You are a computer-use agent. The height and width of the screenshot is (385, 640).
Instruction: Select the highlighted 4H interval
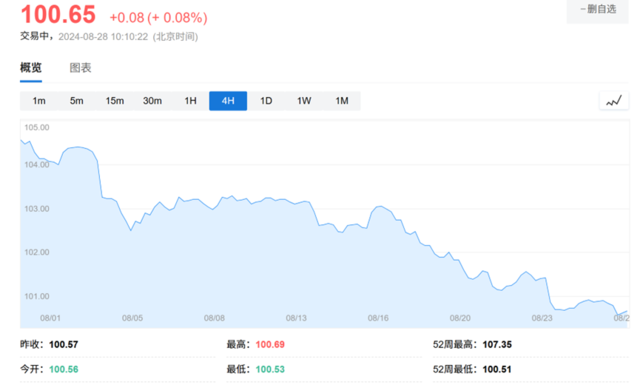(228, 101)
